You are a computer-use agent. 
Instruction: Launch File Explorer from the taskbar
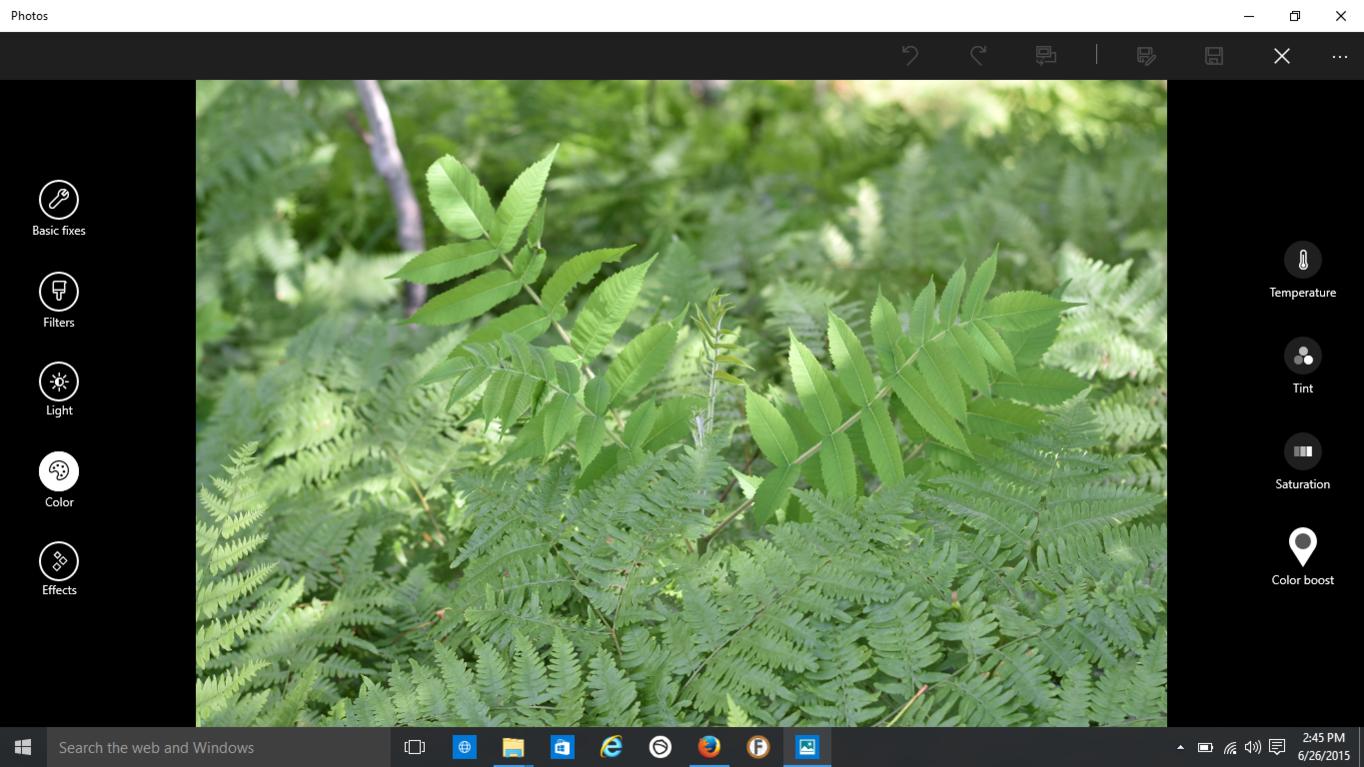(x=513, y=747)
